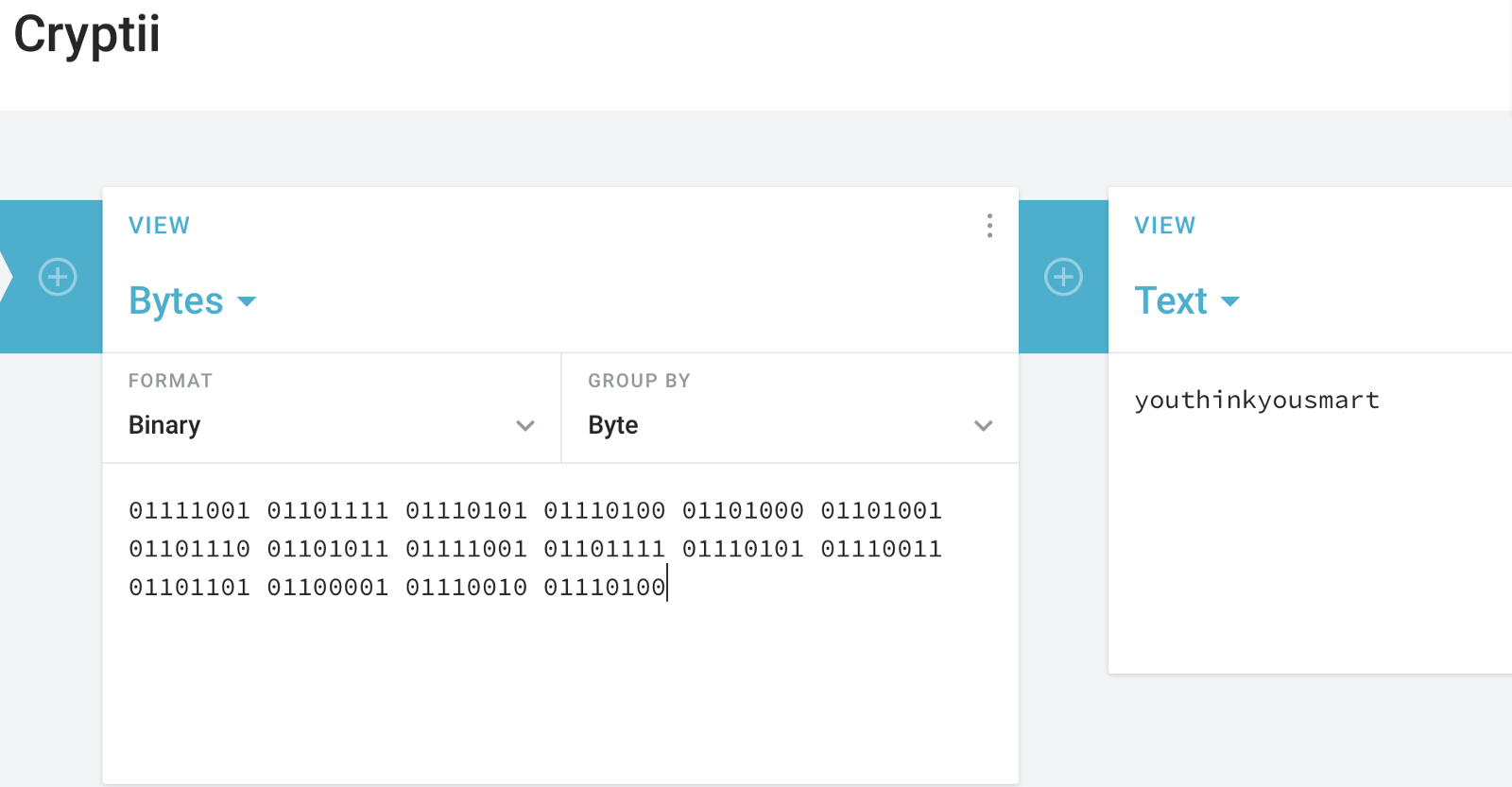The height and width of the screenshot is (787, 1512).
Task: Expand the Group By dropdown showing Byte
Action: pos(790,408)
